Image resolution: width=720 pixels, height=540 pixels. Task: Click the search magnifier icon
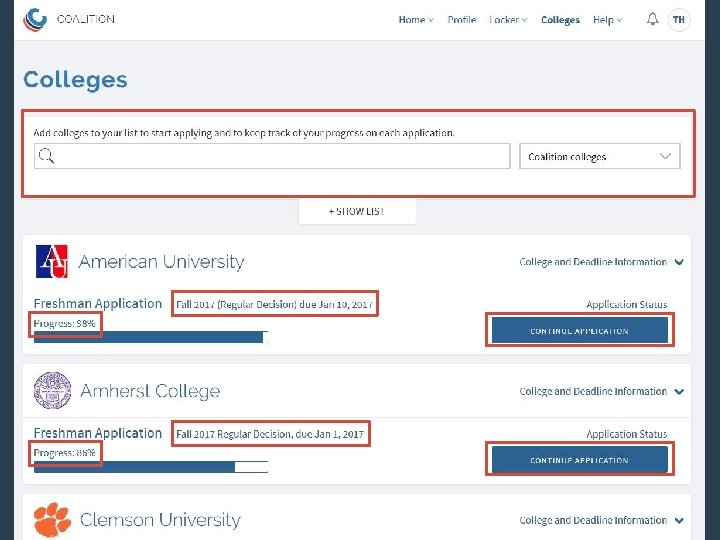(45, 156)
